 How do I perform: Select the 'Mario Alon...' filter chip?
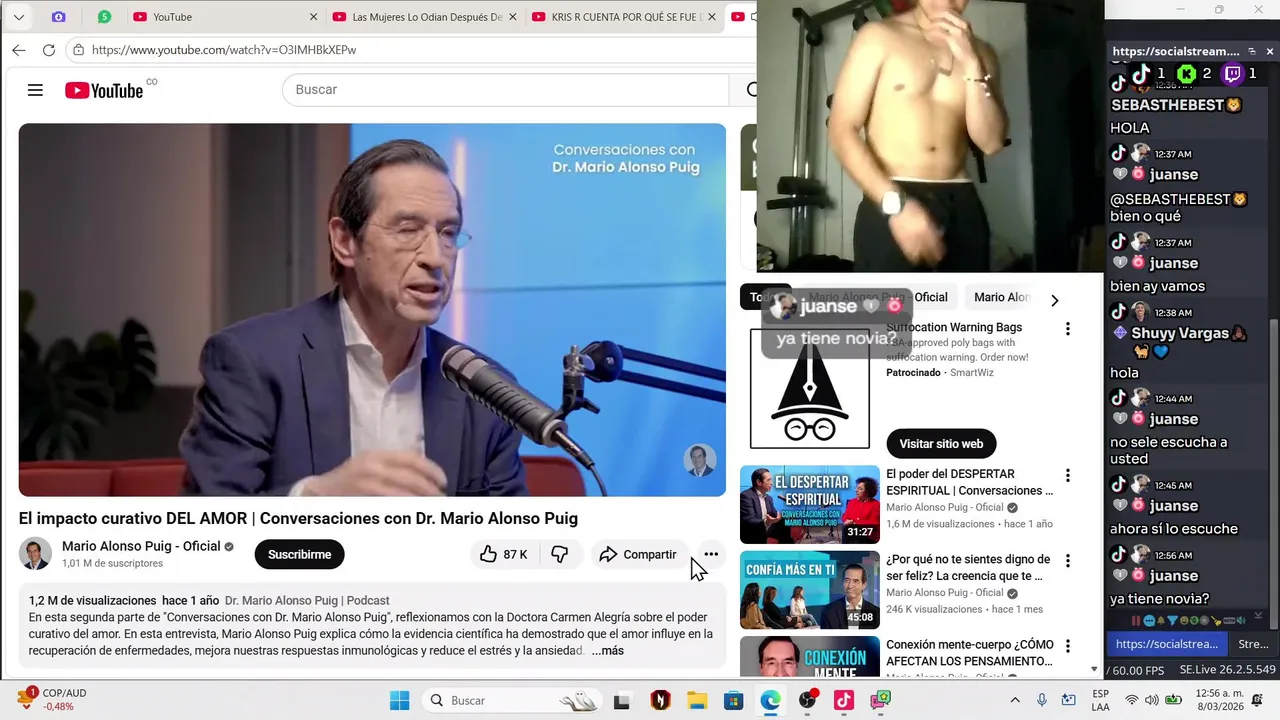click(x=1002, y=297)
